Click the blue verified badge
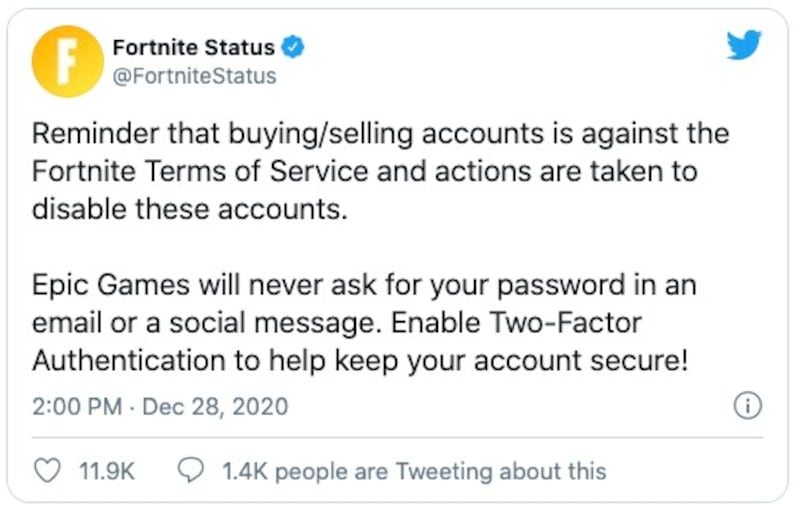The image size is (800, 511). tap(295, 47)
